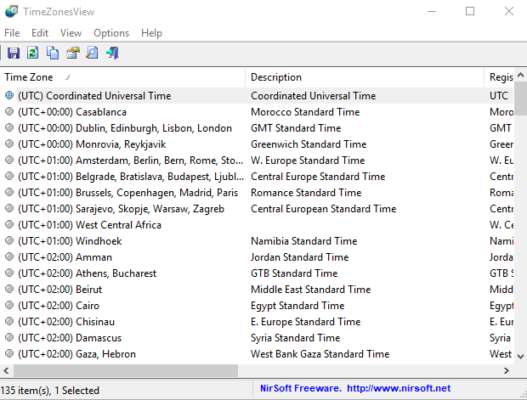Click the vertical scrollbar thumb
The width and height of the screenshot is (527, 400).
click(x=520, y=98)
